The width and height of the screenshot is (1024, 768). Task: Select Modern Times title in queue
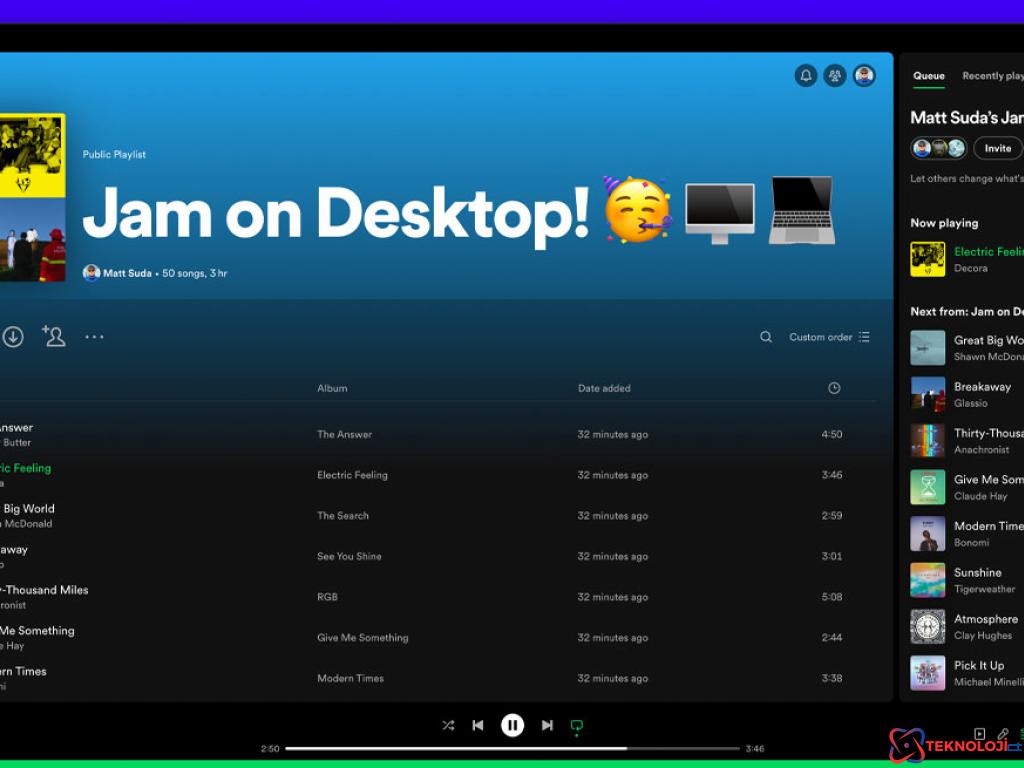pos(989,526)
